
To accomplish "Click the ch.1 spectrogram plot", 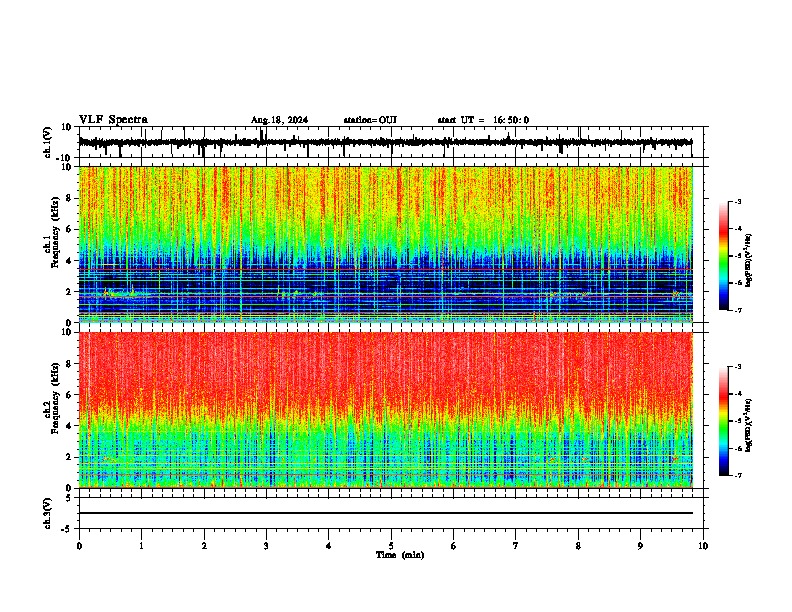I will pos(386,244).
